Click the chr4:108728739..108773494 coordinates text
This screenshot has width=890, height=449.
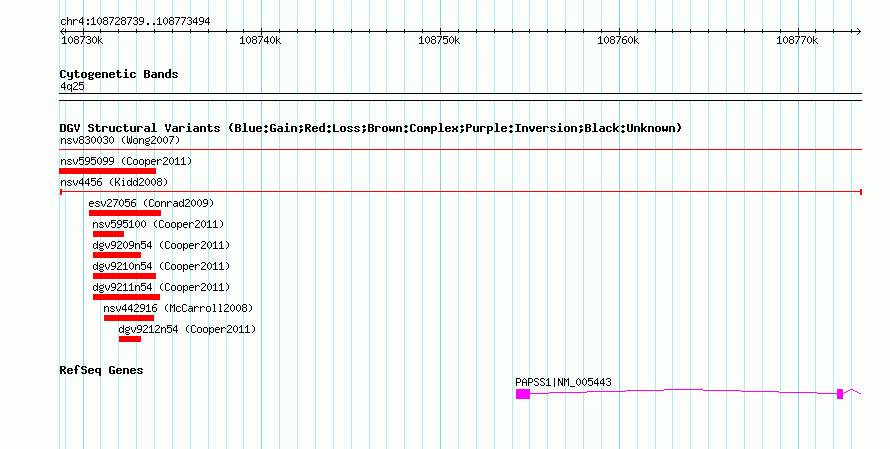click(135, 21)
